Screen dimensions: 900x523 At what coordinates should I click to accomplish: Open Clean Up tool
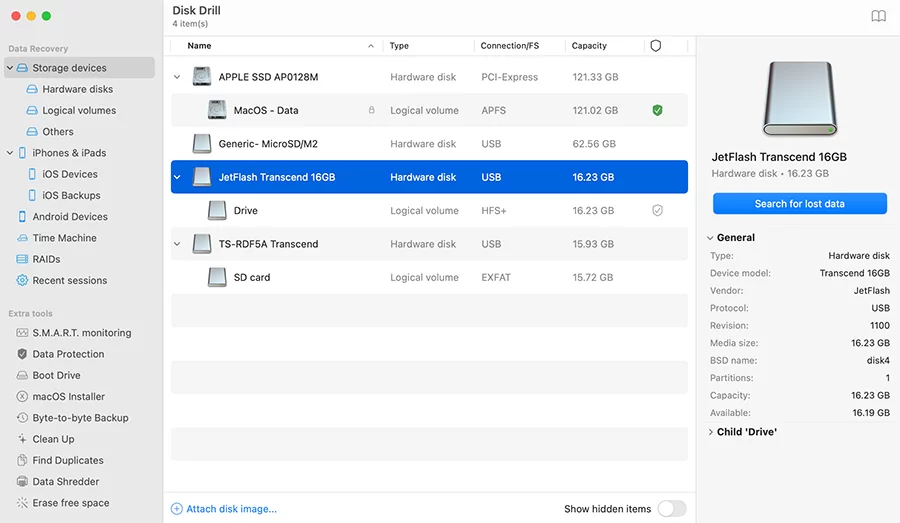click(46, 439)
